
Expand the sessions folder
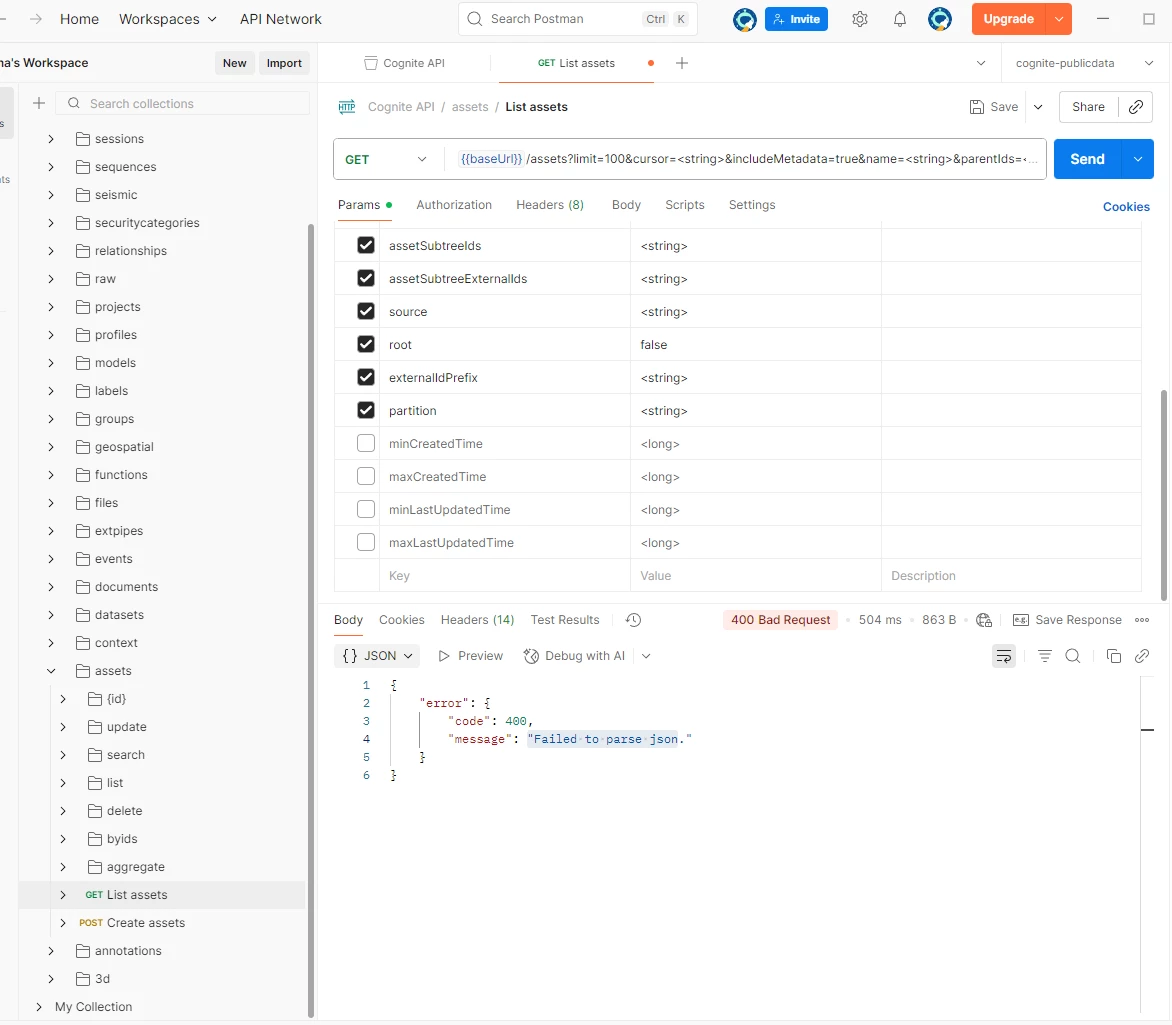coord(51,139)
